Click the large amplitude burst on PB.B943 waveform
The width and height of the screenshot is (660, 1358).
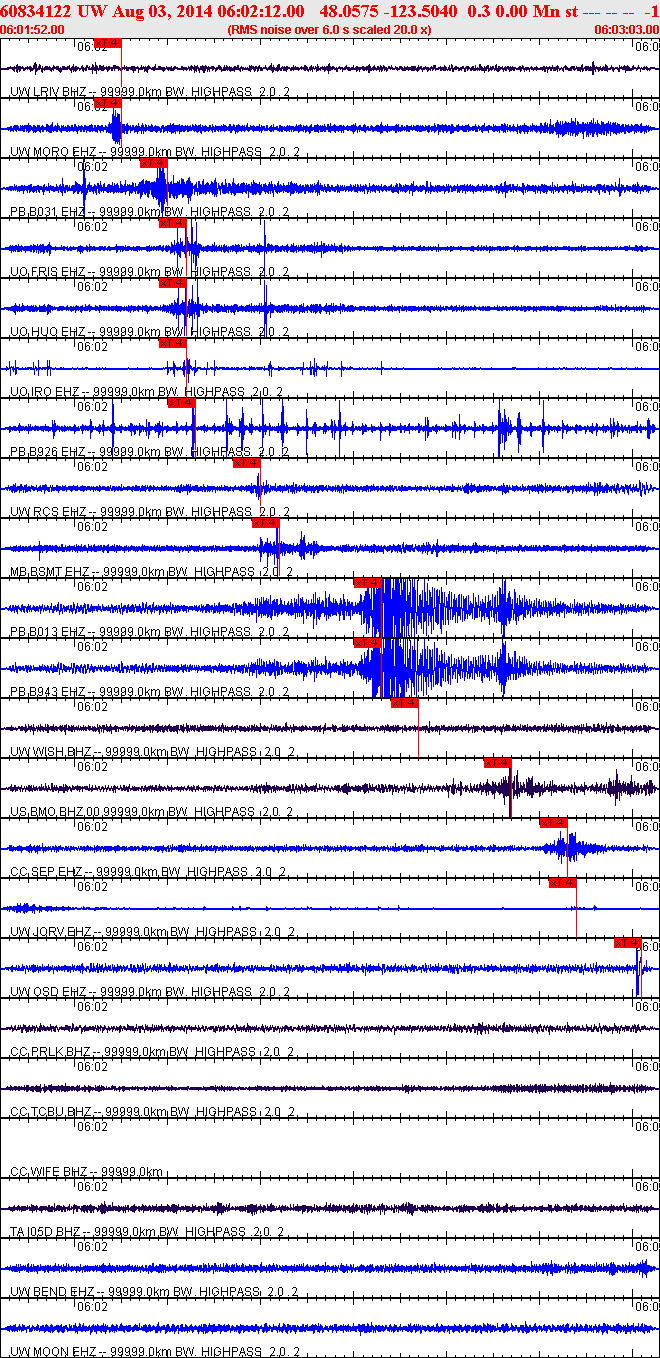398,667
